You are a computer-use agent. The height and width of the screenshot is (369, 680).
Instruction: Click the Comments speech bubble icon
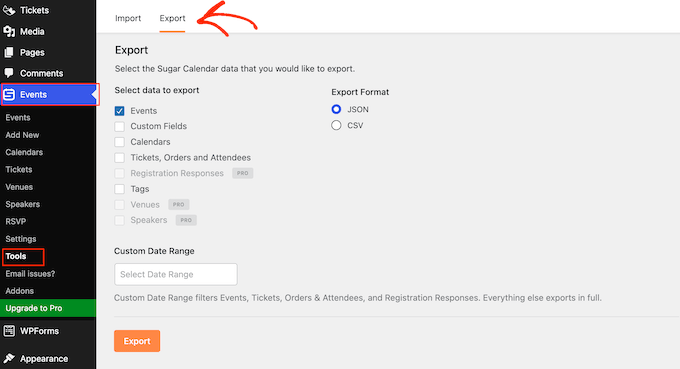[9, 73]
